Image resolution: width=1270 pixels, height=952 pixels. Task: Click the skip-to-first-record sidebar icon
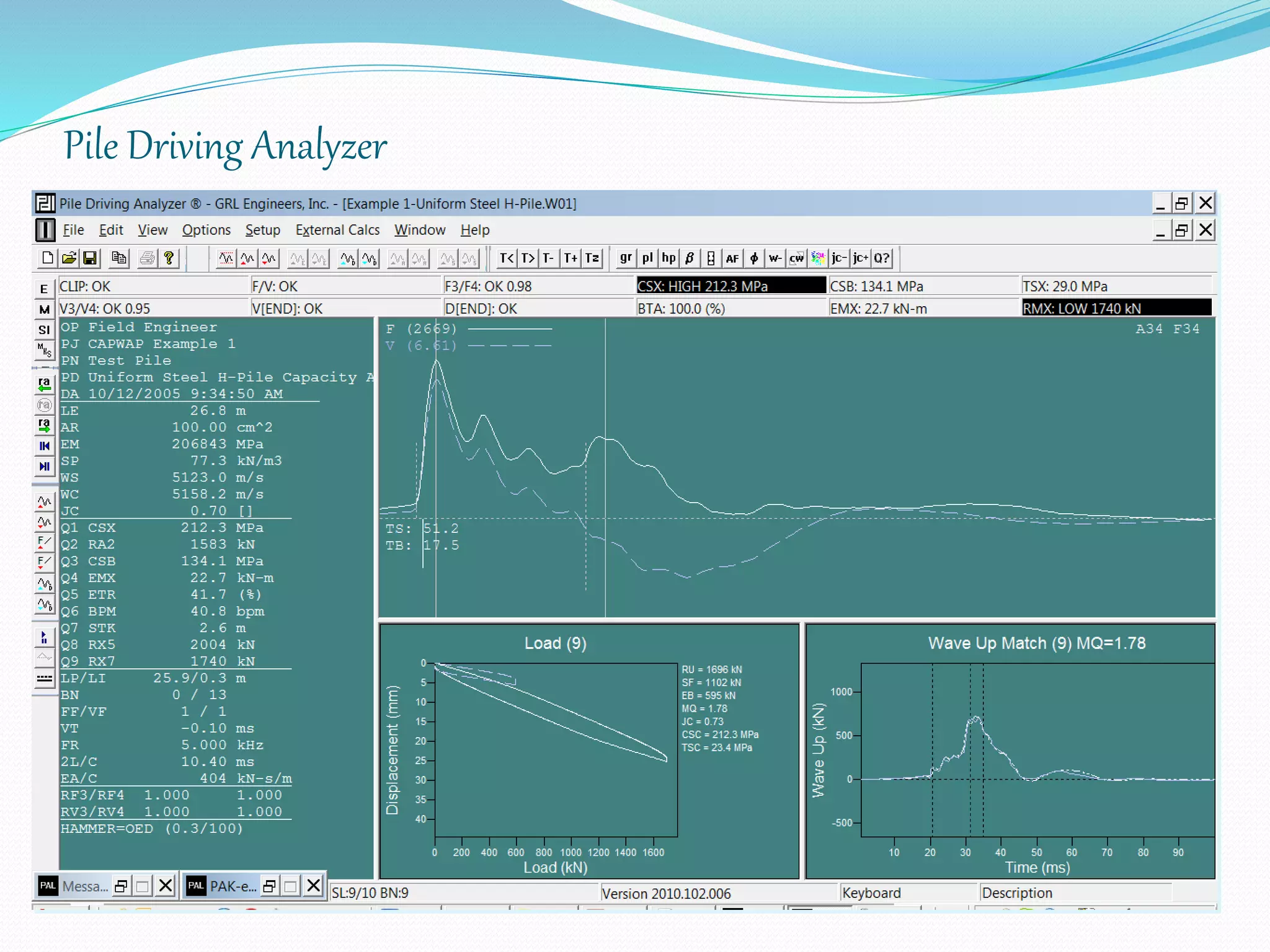coord(44,446)
